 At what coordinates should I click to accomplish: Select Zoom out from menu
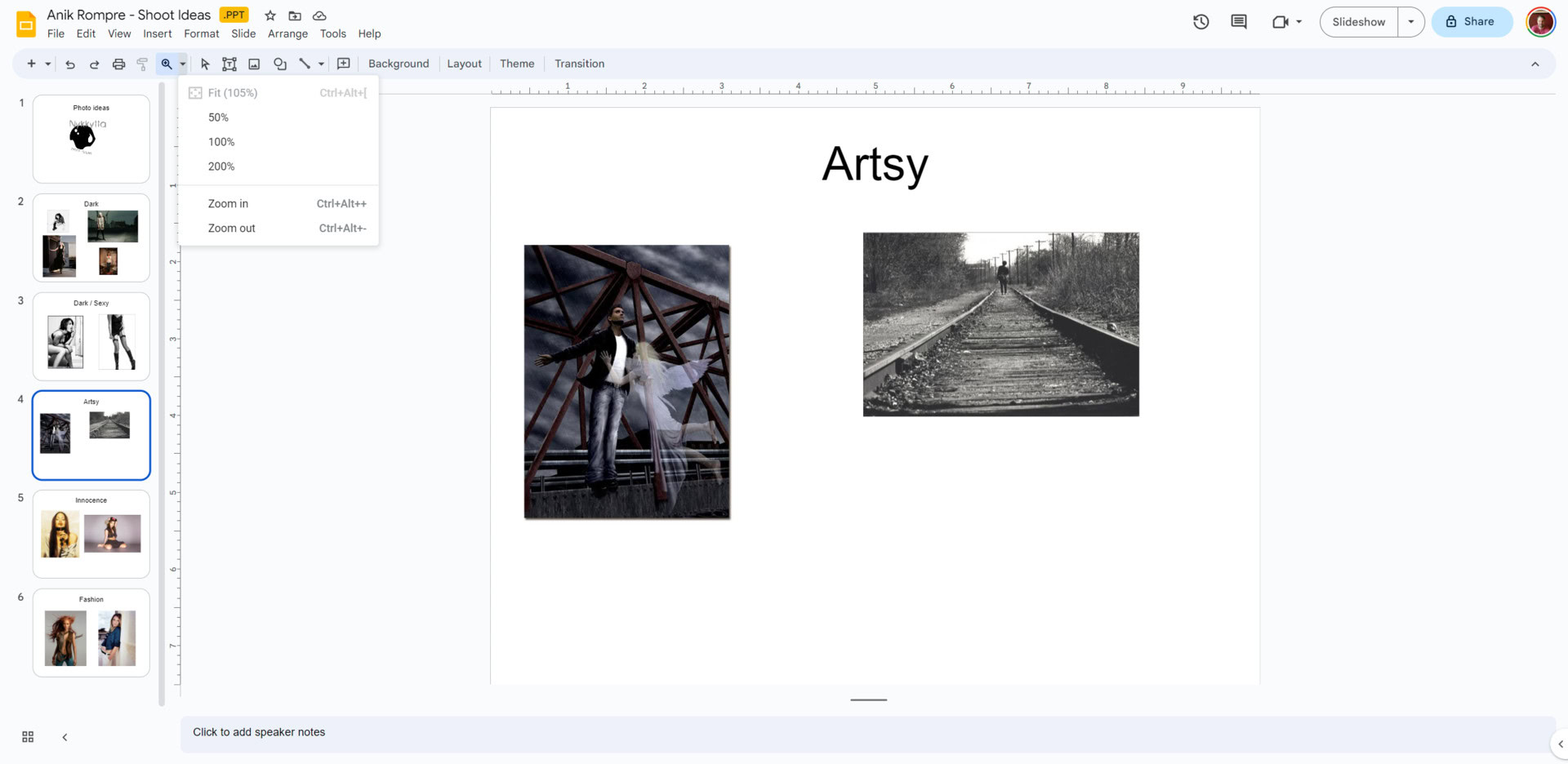(x=231, y=229)
